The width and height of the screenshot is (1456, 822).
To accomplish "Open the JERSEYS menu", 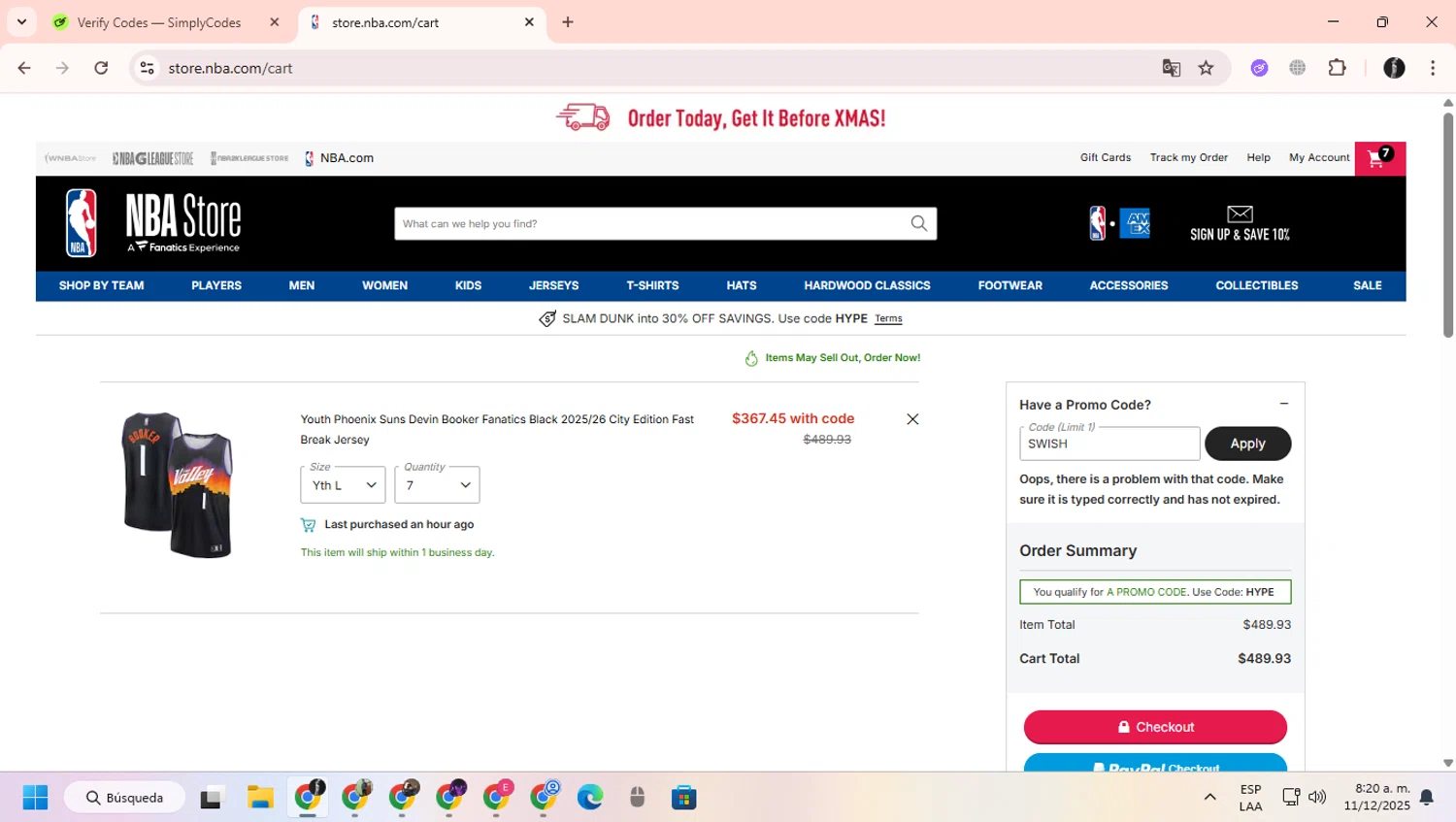I will [553, 285].
